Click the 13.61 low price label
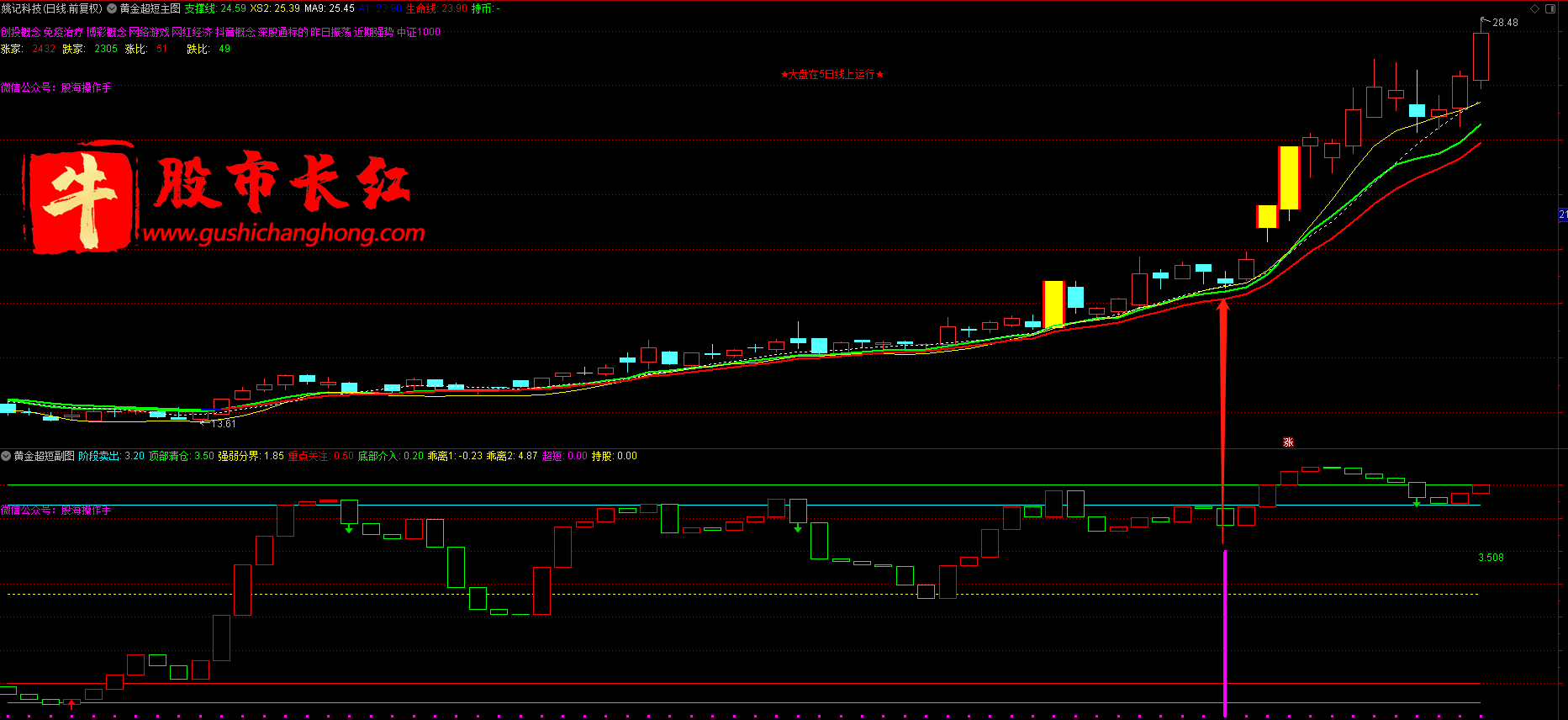Image resolution: width=1568 pixels, height=720 pixels. click(x=223, y=424)
